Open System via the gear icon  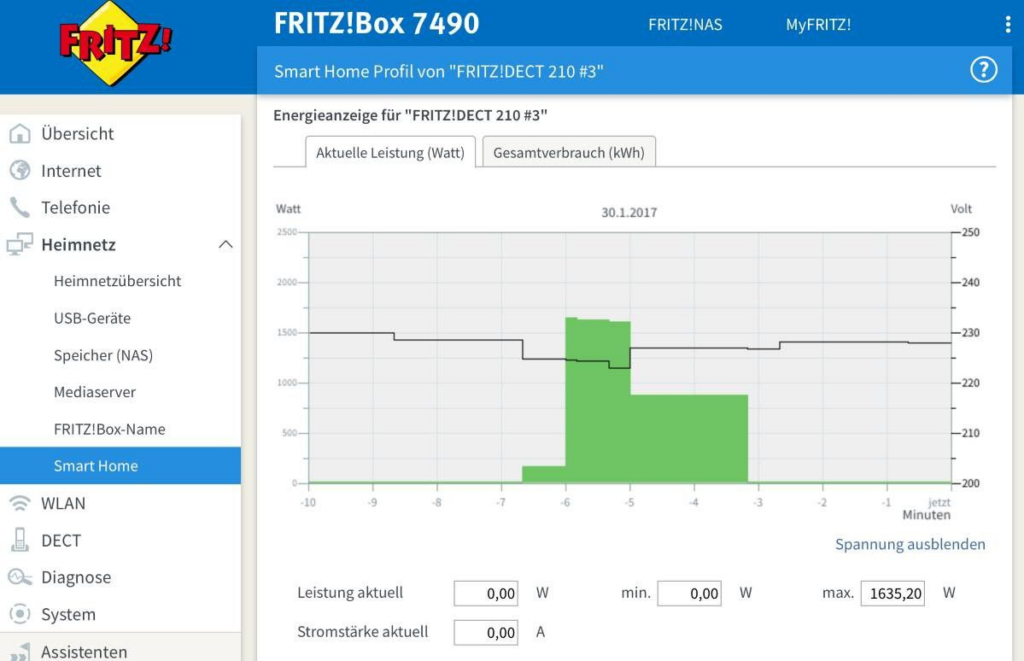tap(19, 614)
